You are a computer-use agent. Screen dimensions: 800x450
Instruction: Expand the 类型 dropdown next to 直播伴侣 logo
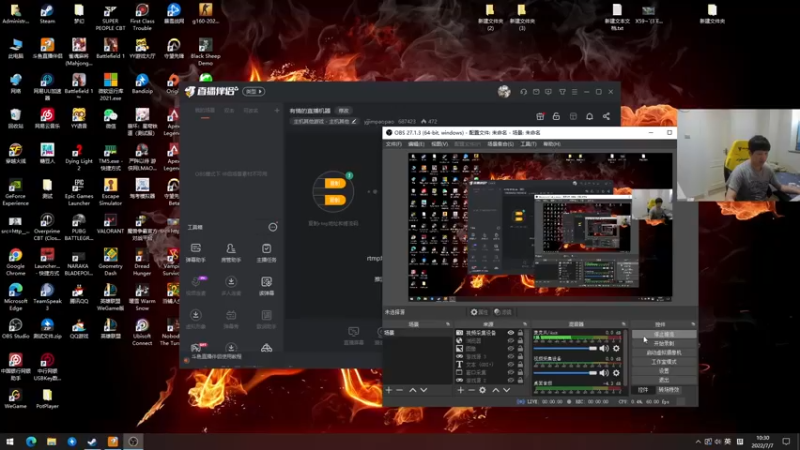click(254, 92)
